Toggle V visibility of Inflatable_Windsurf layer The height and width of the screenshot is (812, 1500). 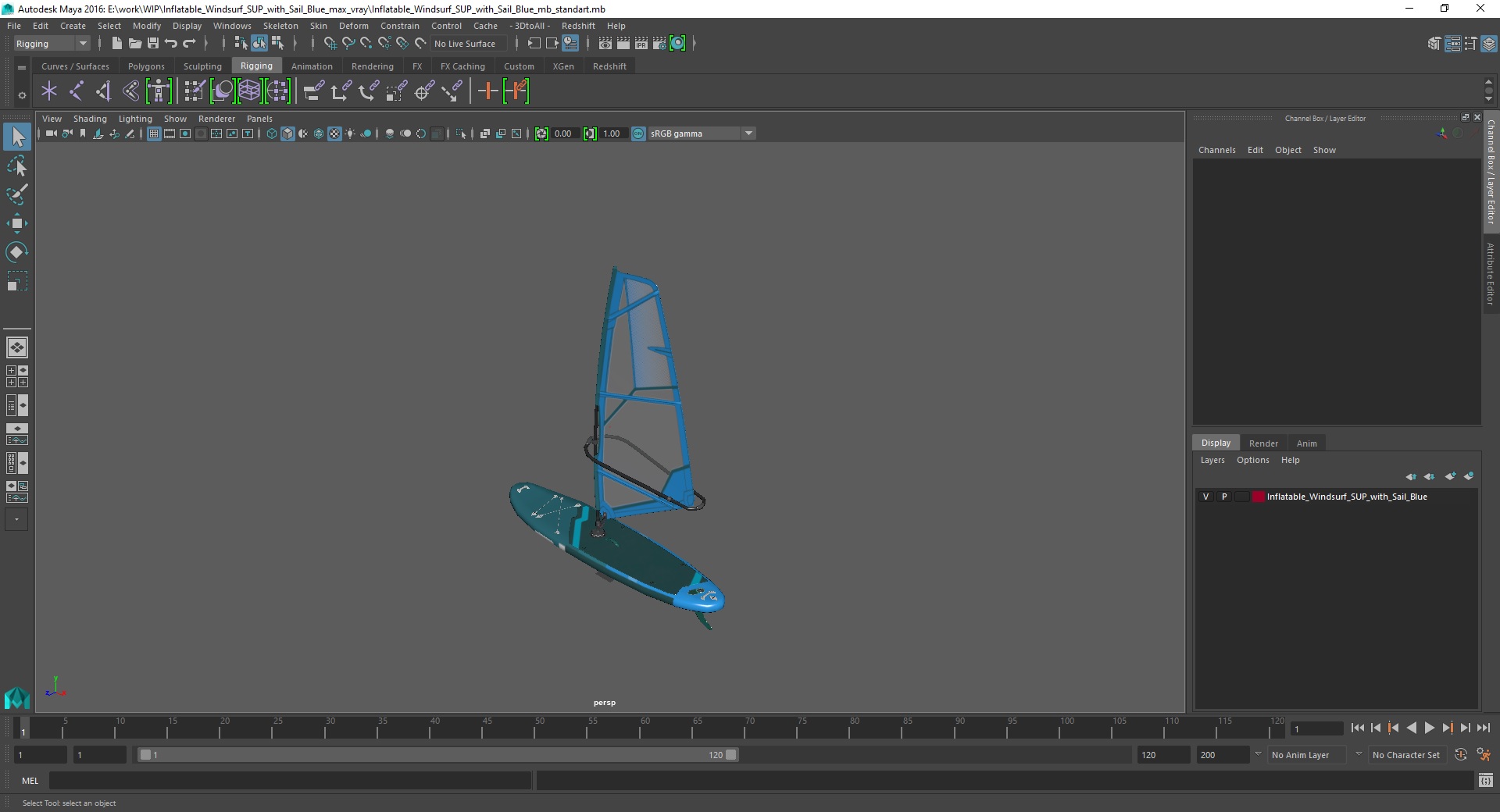[1205, 497]
